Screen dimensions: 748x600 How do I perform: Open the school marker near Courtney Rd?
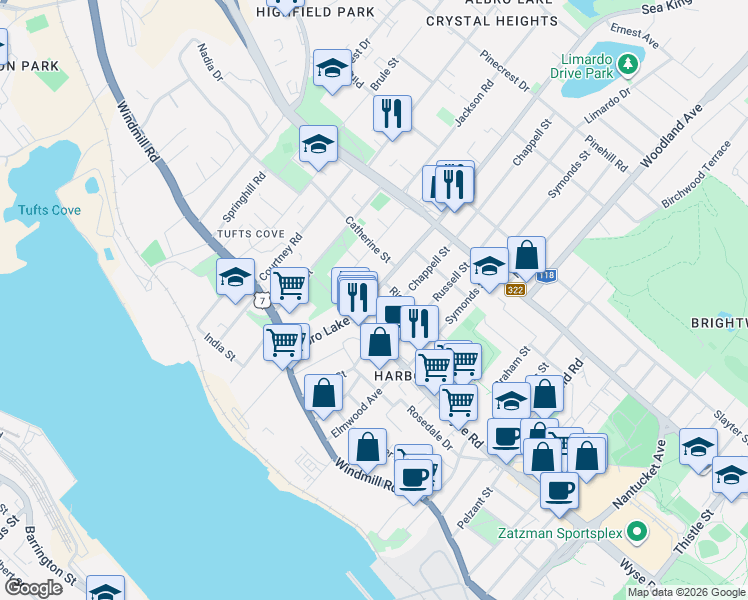pyautogui.click(x=235, y=279)
